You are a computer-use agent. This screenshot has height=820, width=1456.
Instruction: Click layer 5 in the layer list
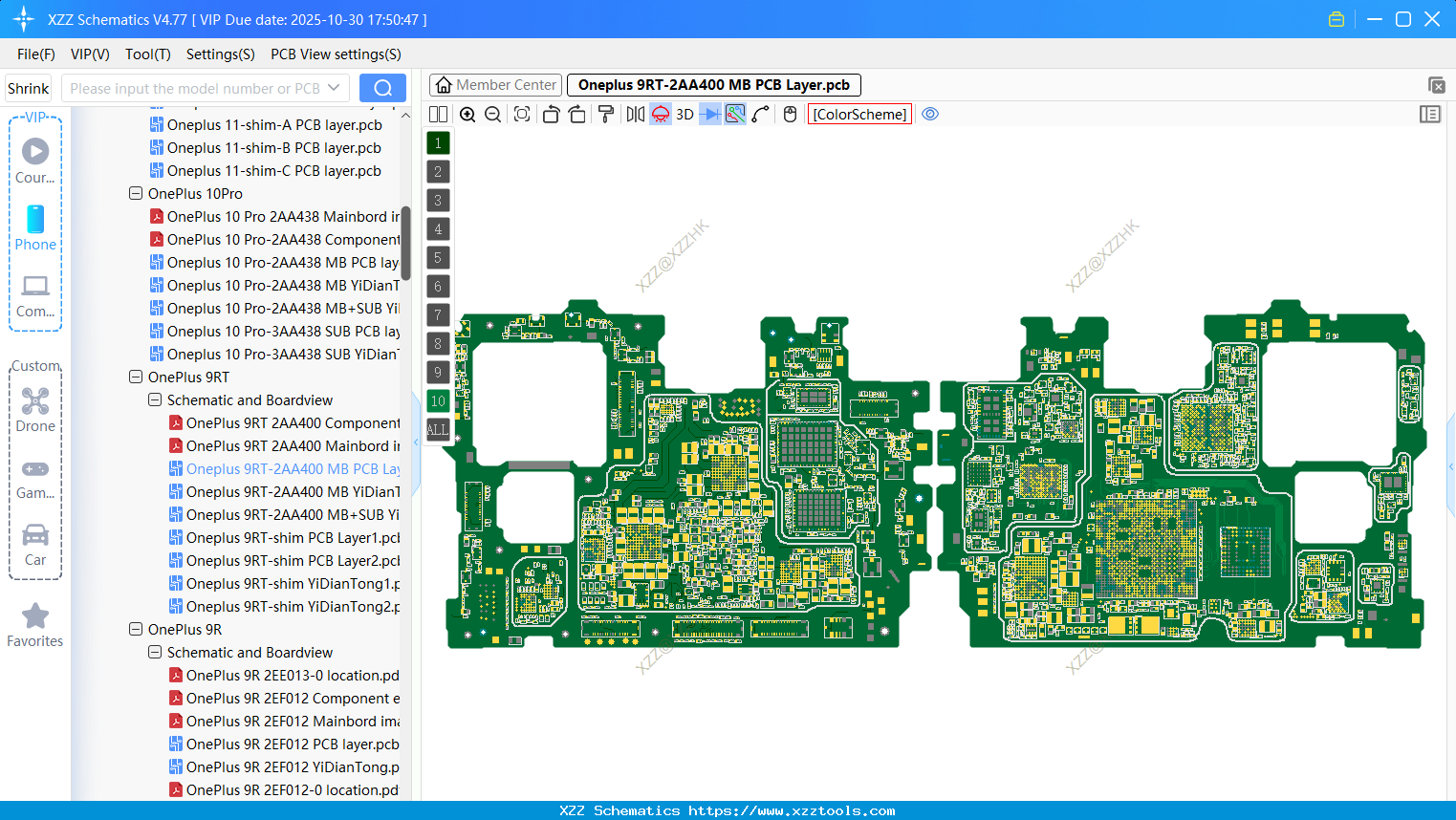(438, 257)
